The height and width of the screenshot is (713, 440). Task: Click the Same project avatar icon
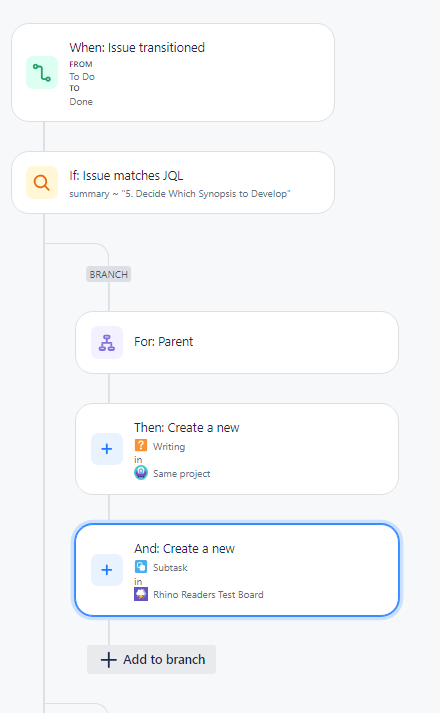141,473
